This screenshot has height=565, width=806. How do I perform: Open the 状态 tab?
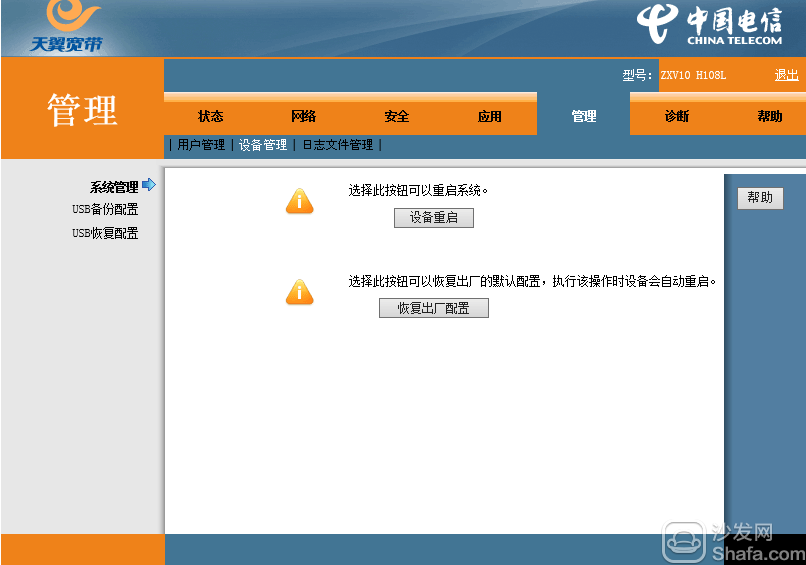211,116
